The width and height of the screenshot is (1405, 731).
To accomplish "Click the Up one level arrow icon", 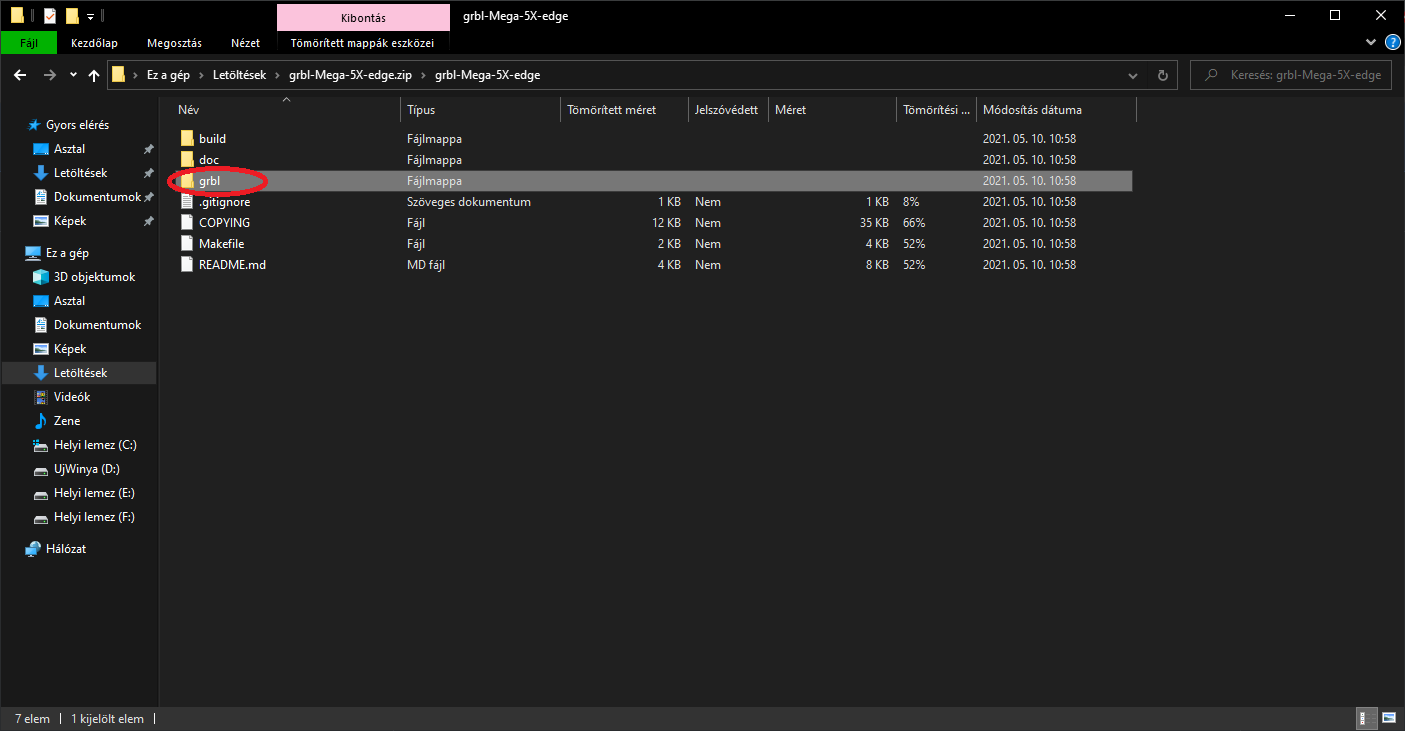I will [94, 75].
